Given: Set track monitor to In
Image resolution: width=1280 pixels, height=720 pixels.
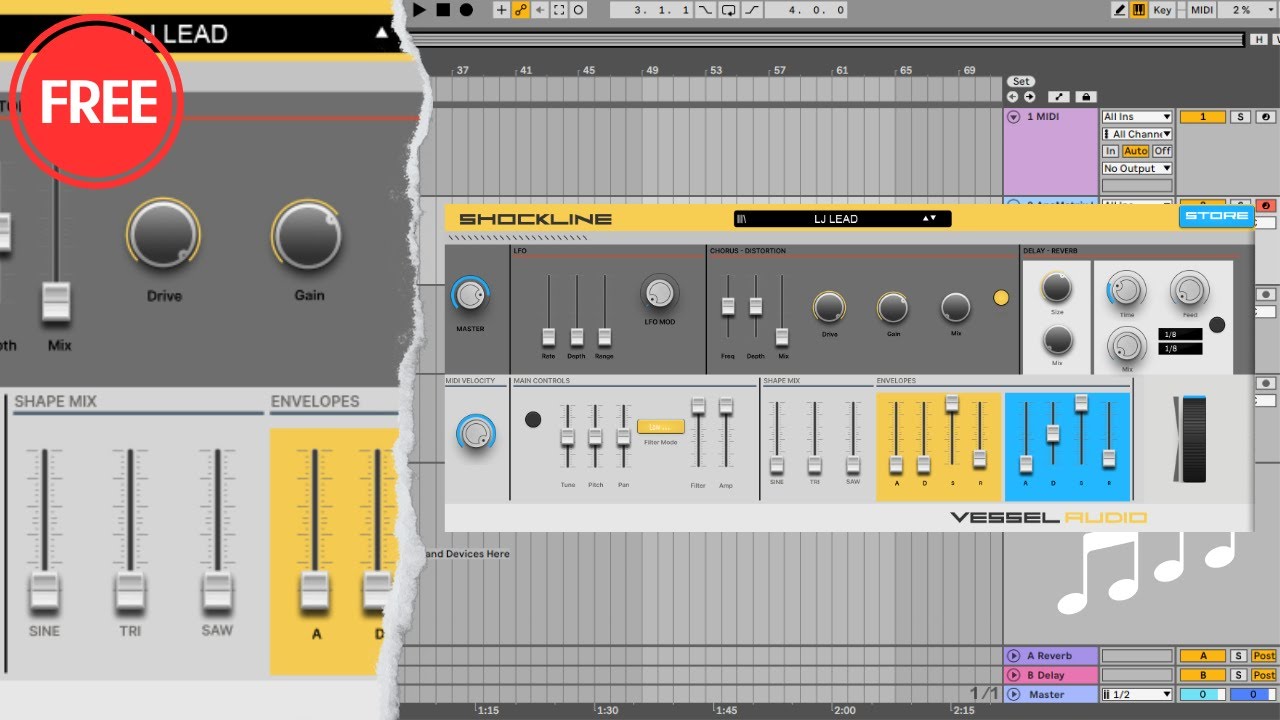Looking at the screenshot, I should [1110, 151].
